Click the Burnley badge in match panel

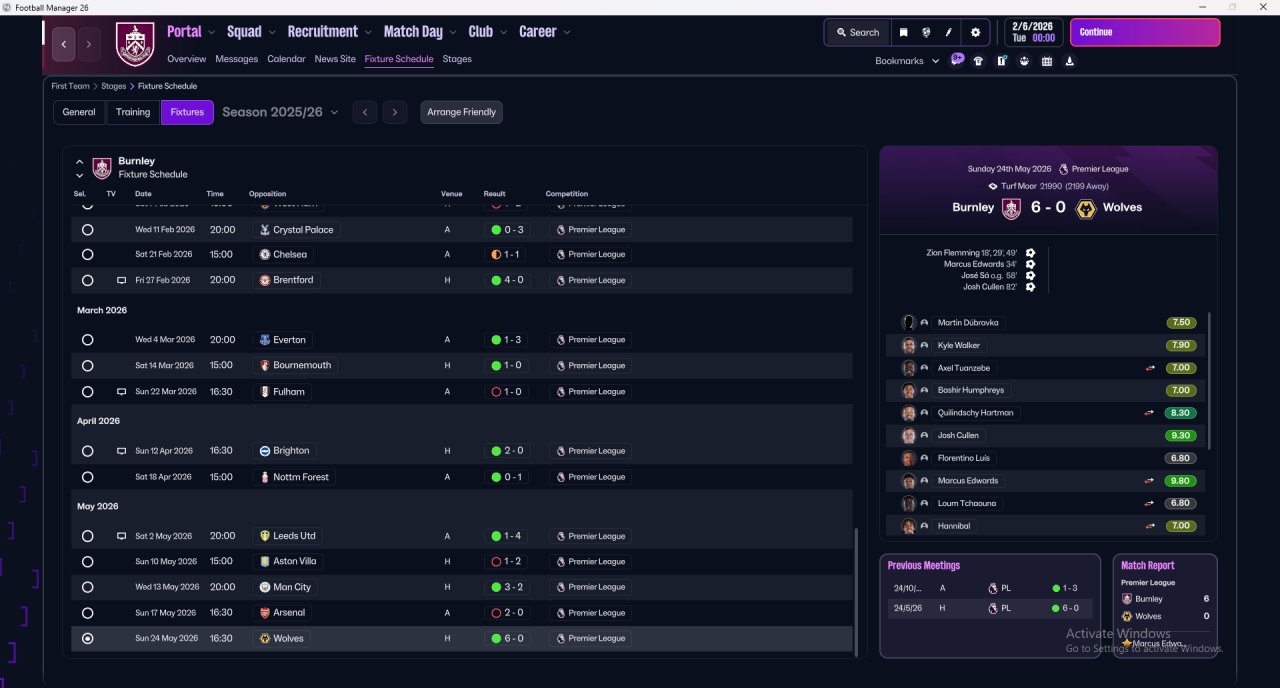click(1011, 208)
